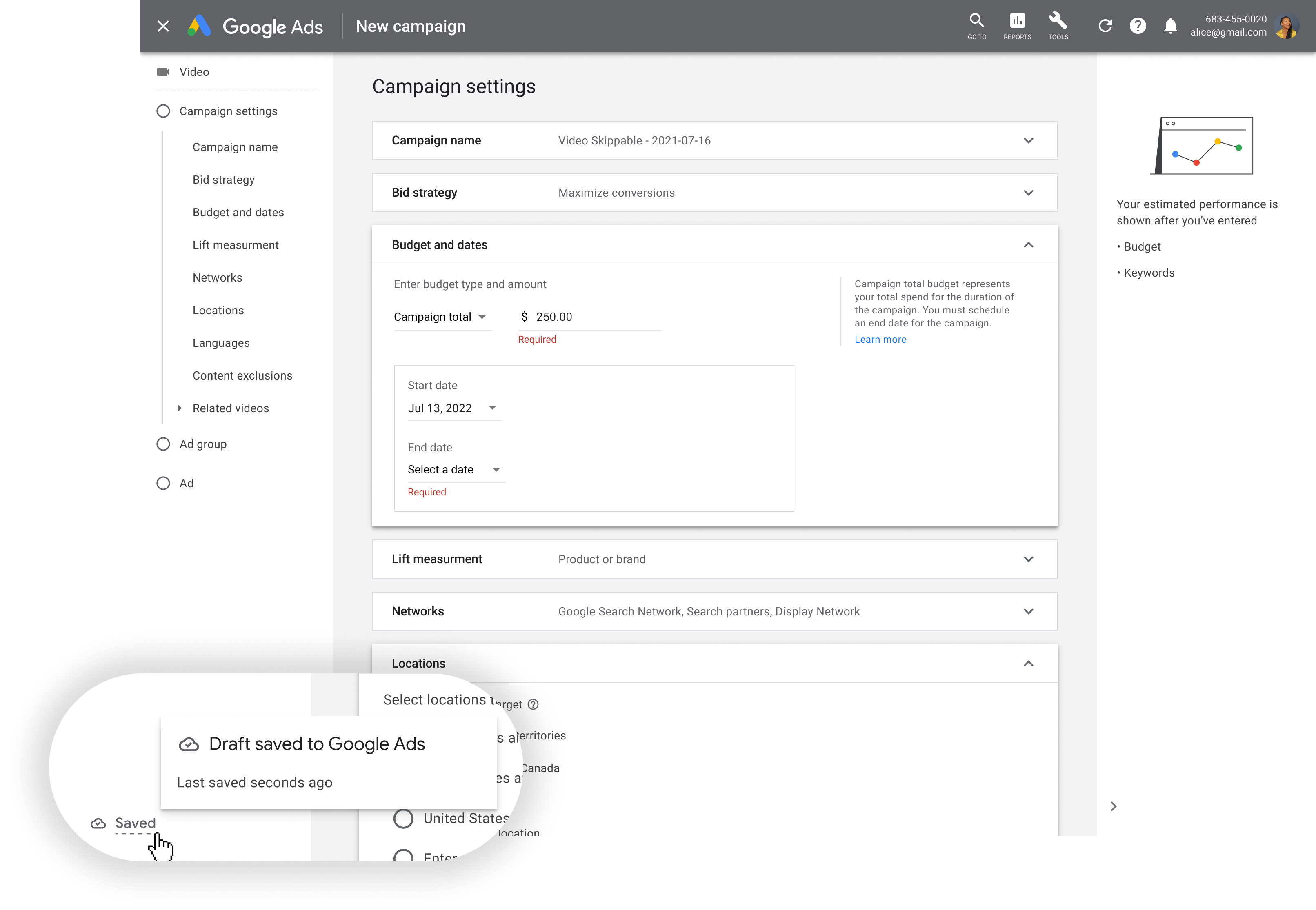The height and width of the screenshot is (910, 1316).
Task: Click the Video camera icon in sidebar
Action: [x=164, y=72]
